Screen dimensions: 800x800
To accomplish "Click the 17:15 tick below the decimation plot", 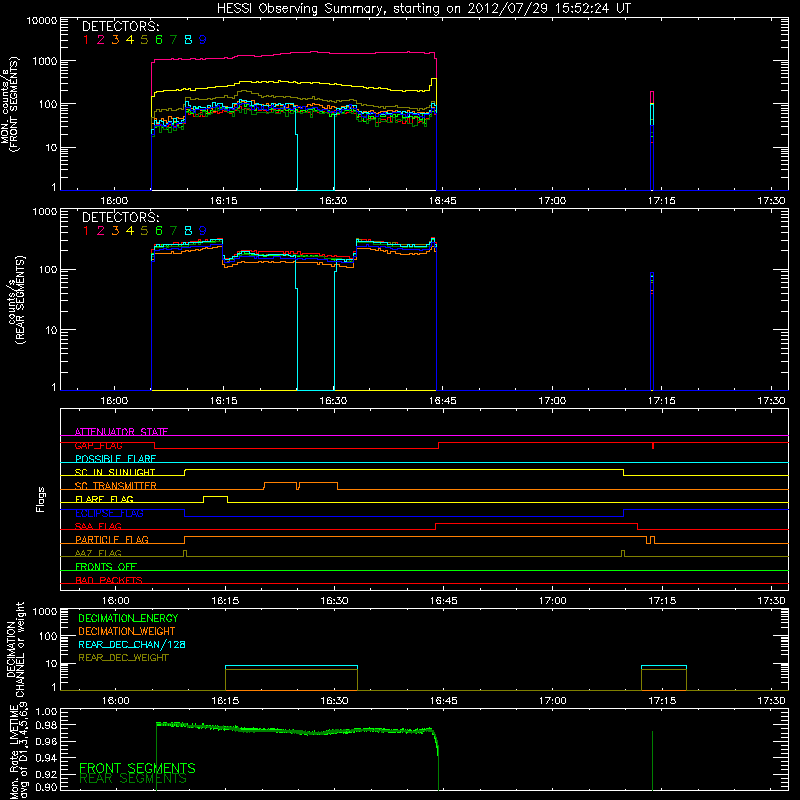I will tap(662, 701).
